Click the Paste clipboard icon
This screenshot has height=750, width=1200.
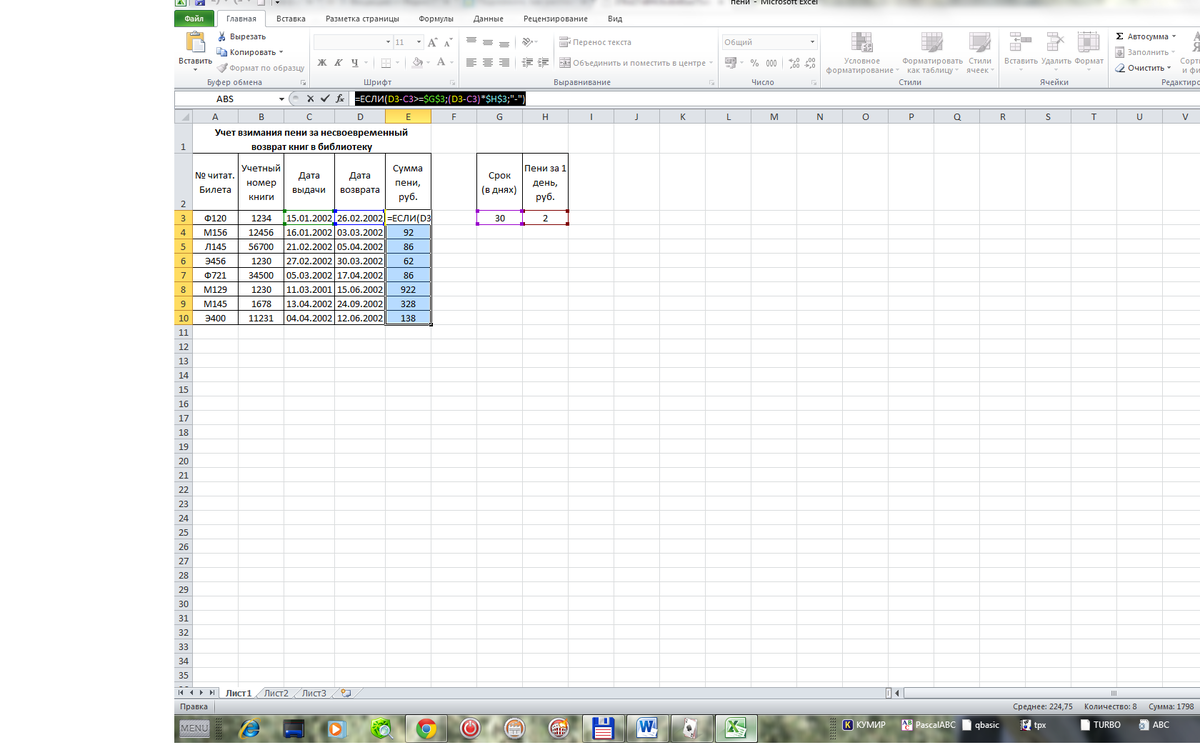pos(194,42)
